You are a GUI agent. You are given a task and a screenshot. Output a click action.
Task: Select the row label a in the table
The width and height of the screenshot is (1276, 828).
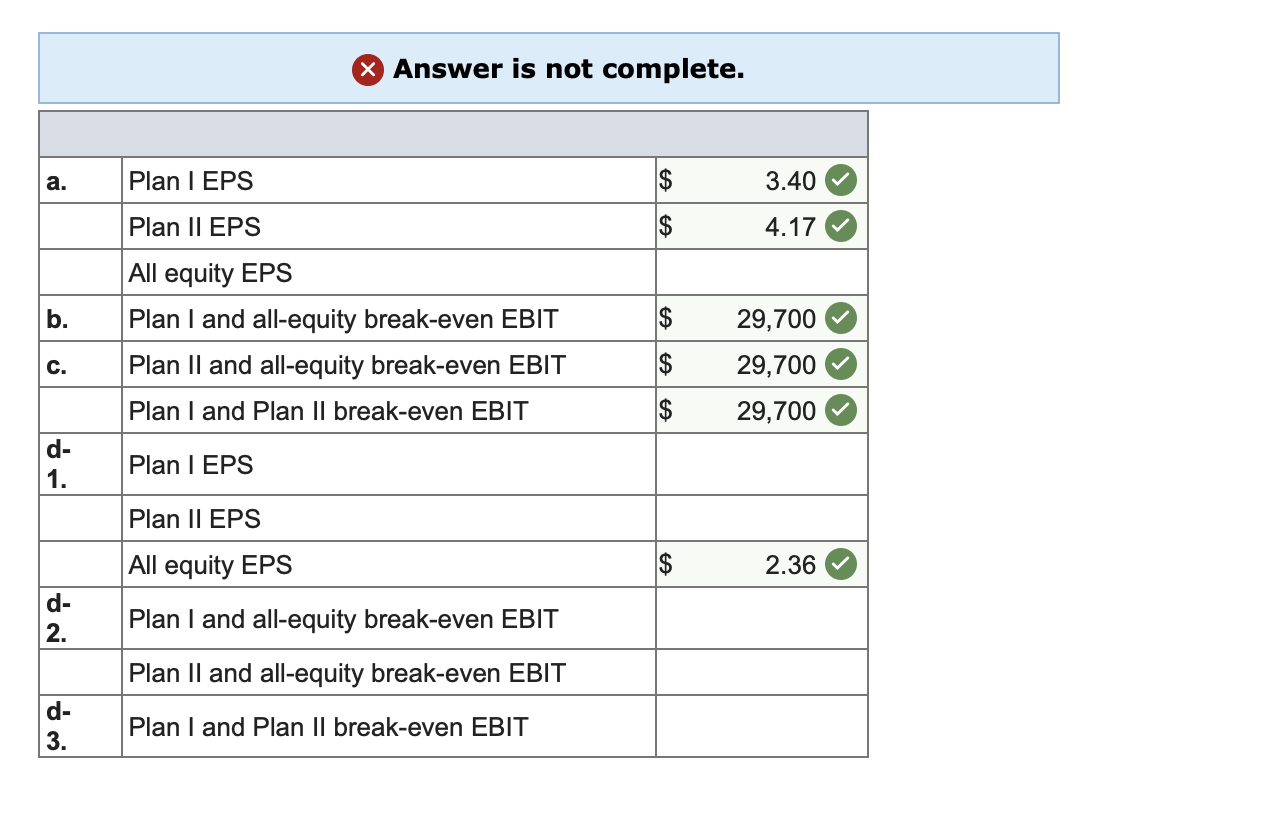point(56,181)
